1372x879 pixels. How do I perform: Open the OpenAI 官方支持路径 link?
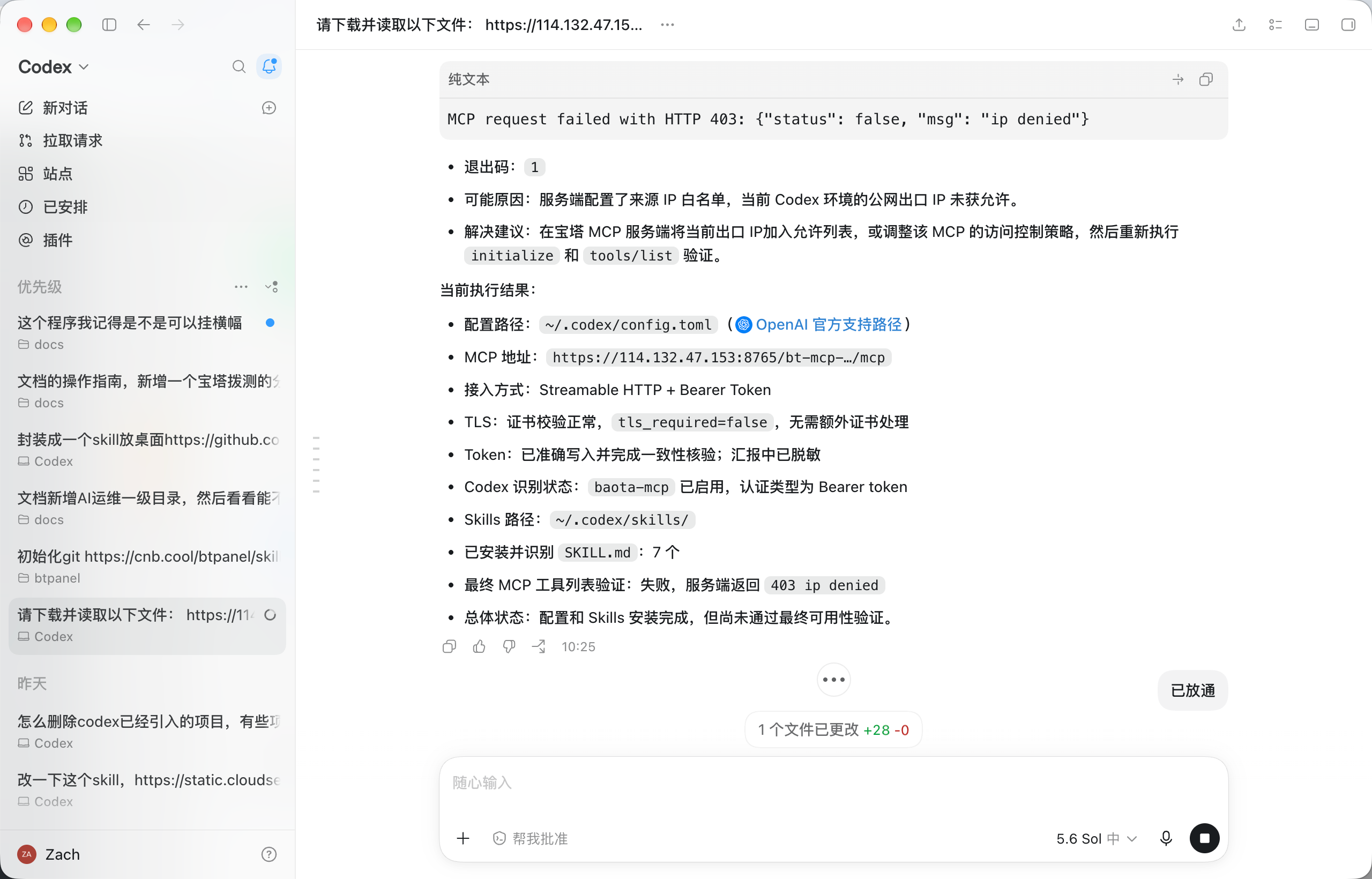point(819,325)
